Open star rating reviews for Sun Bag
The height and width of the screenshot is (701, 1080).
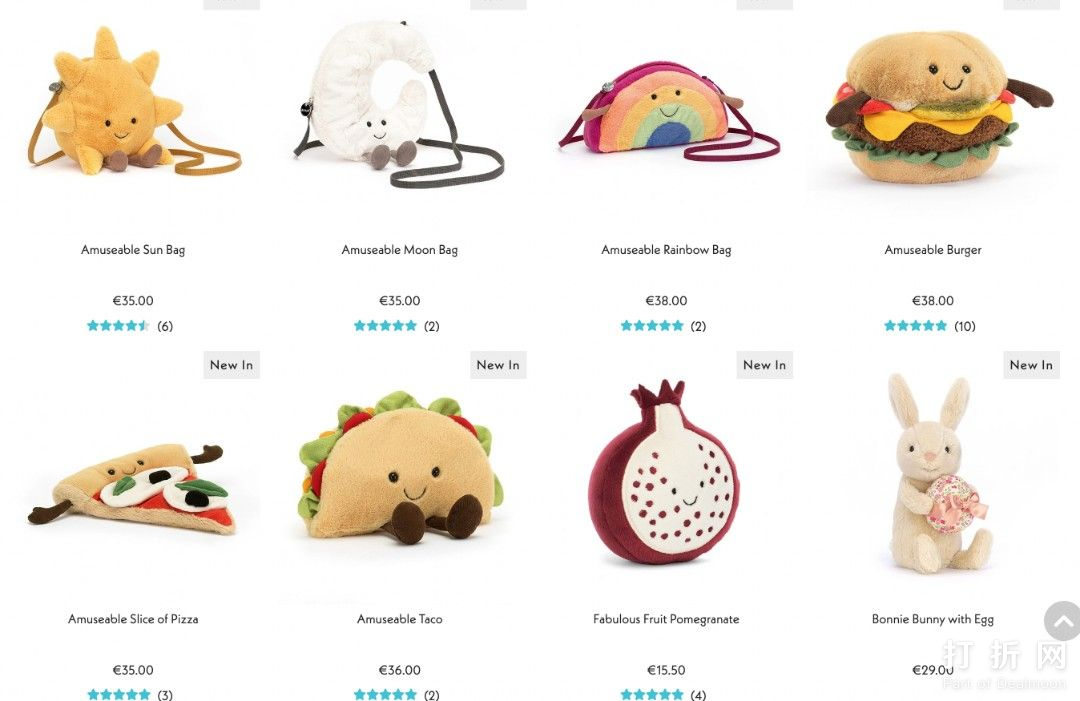129,326
